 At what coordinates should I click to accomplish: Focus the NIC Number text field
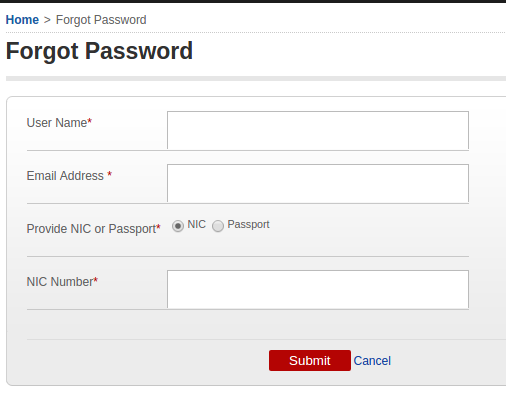click(318, 289)
